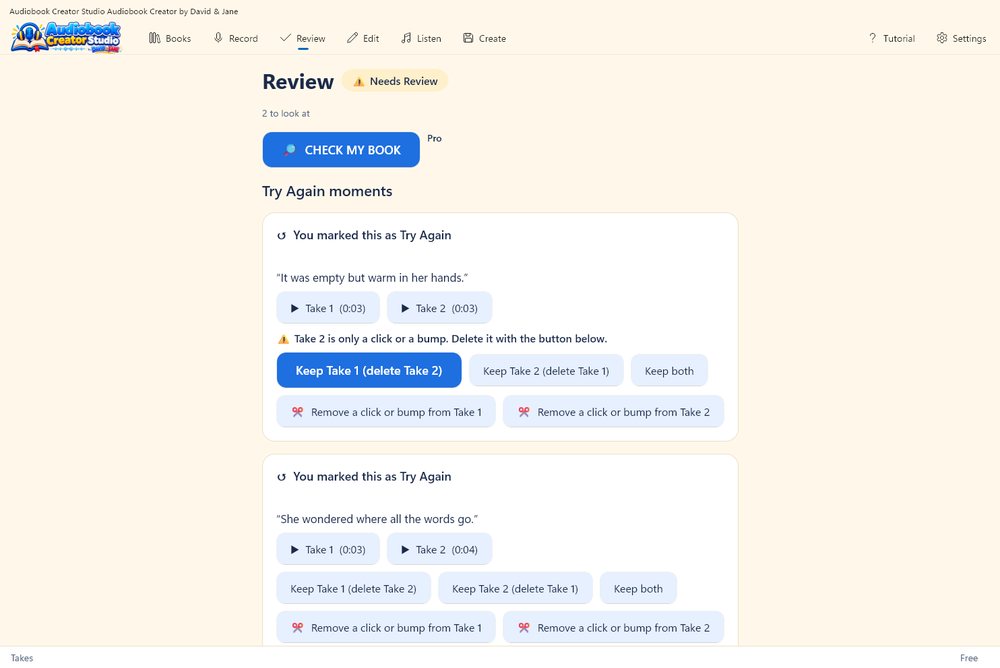
Task: Remove click from Take 1 of "It was empty"
Action: click(x=386, y=412)
